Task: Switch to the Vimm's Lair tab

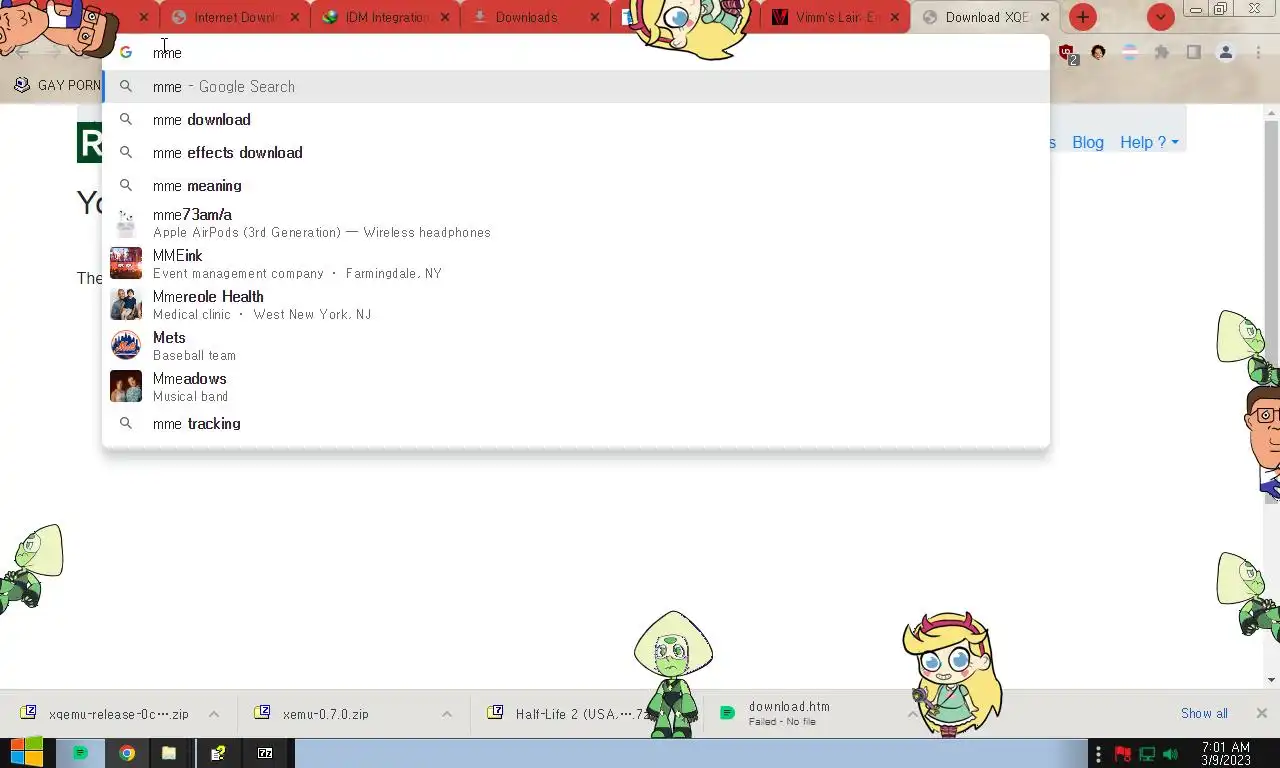Action: click(x=836, y=17)
